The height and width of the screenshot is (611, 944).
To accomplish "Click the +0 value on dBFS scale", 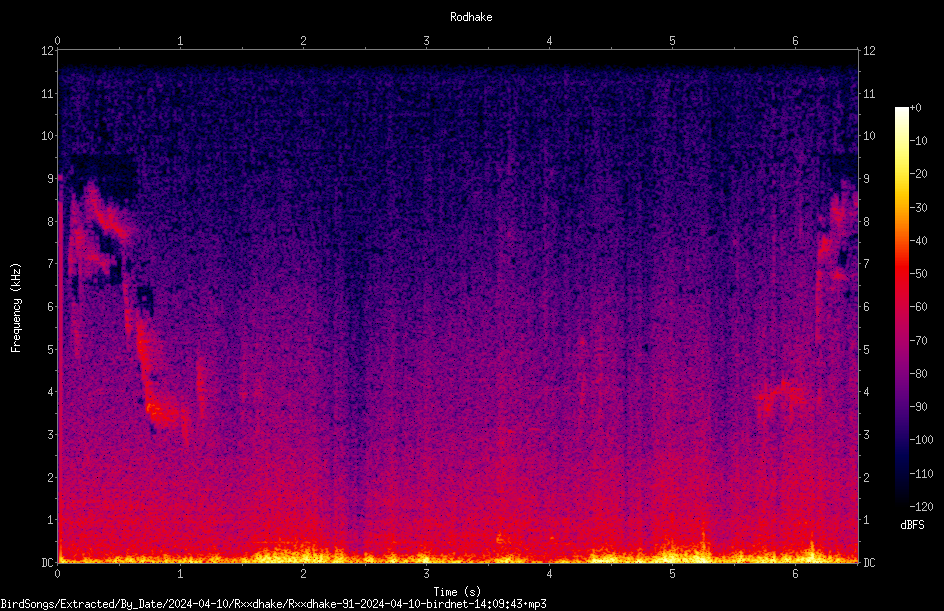I will click(916, 108).
